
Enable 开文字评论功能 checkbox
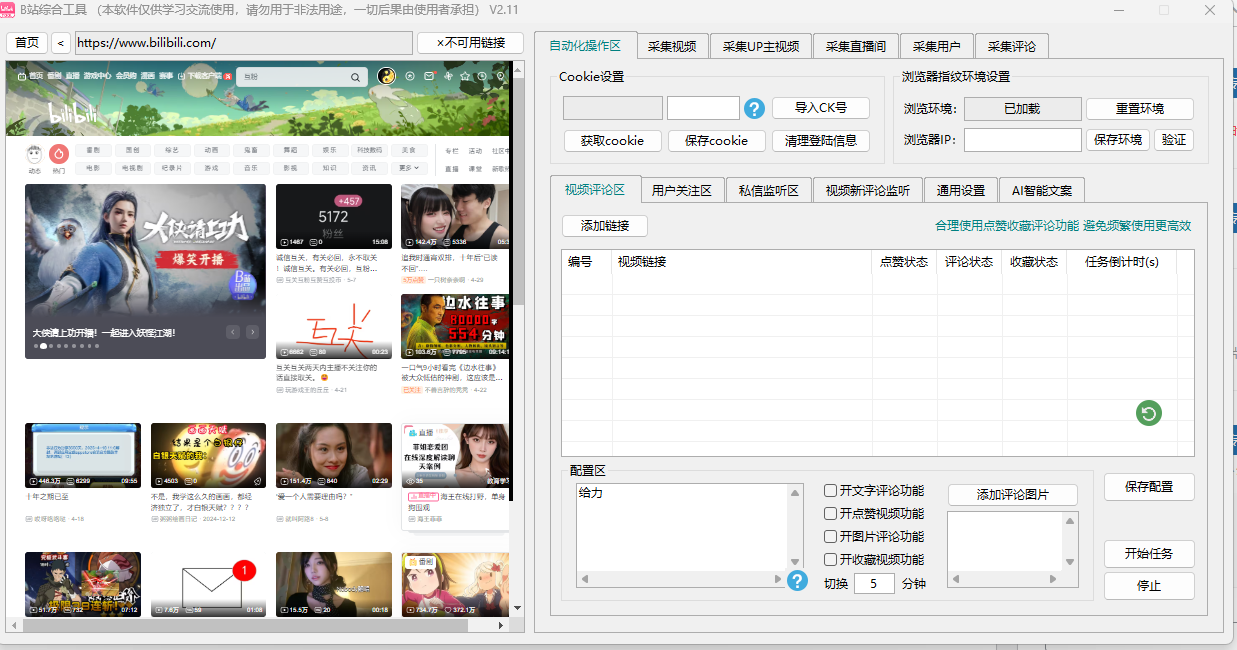click(831, 491)
